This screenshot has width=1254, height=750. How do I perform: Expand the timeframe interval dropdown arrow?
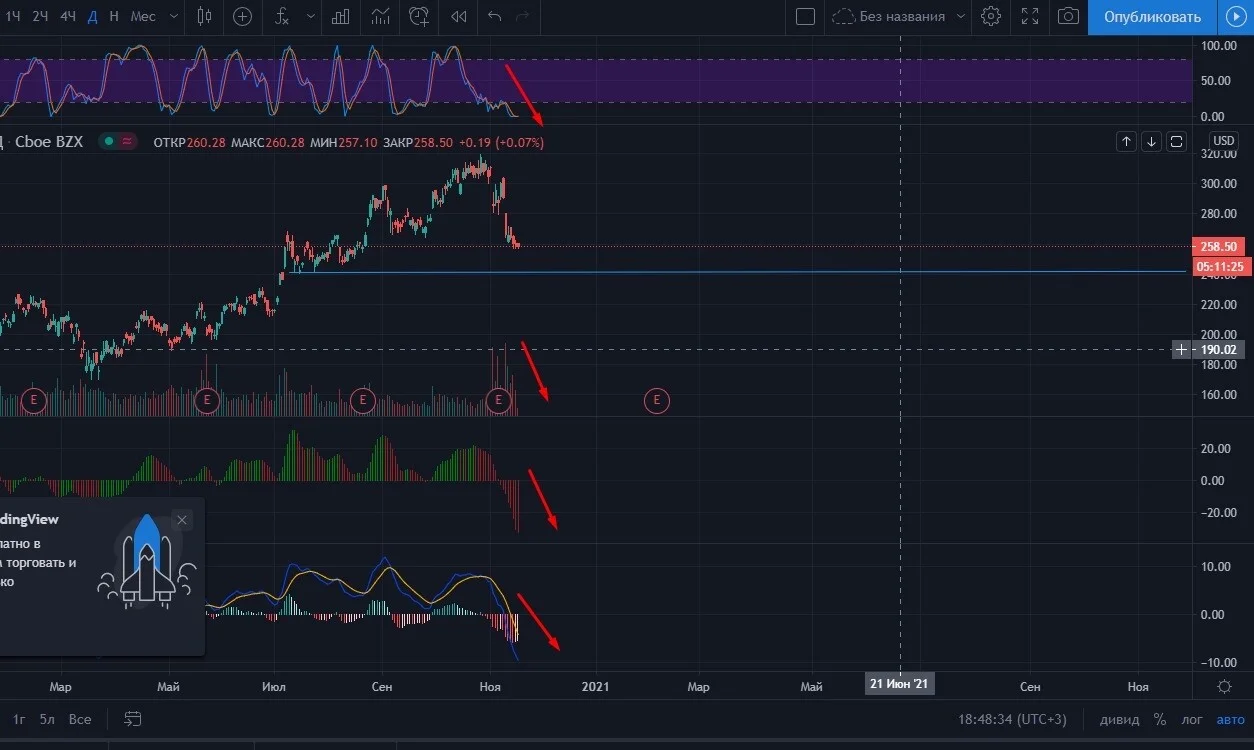[174, 16]
